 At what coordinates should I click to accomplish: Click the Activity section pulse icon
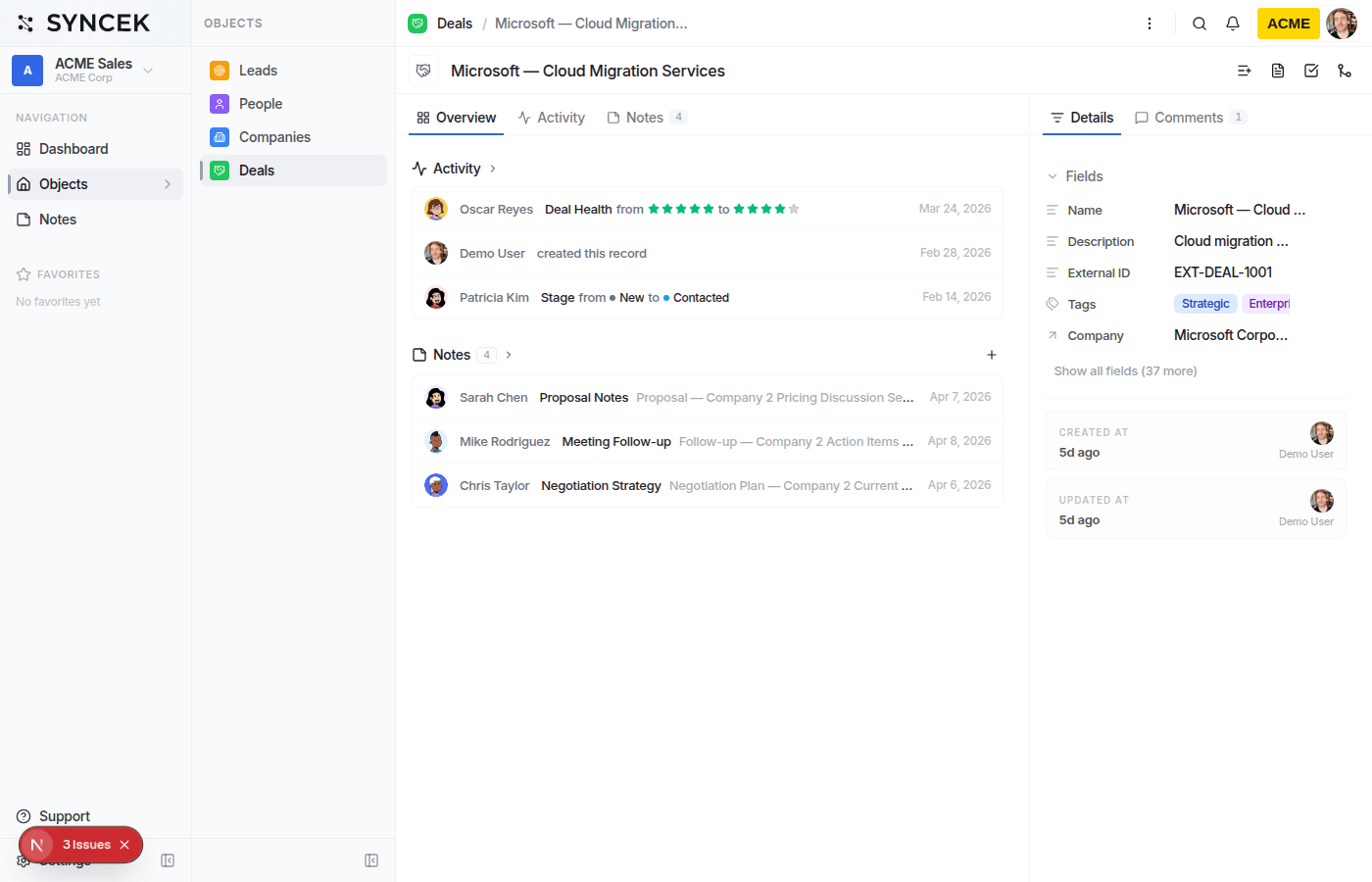419,169
